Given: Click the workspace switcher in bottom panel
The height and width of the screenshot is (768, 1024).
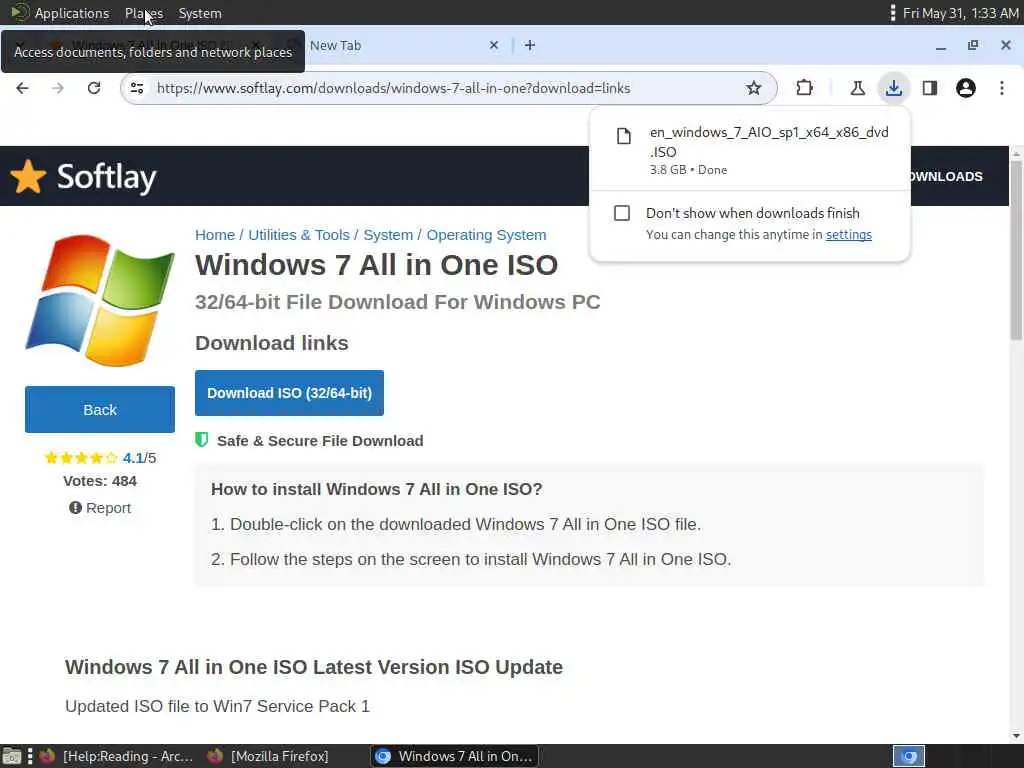Looking at the screenshot, I should [908, 756].
